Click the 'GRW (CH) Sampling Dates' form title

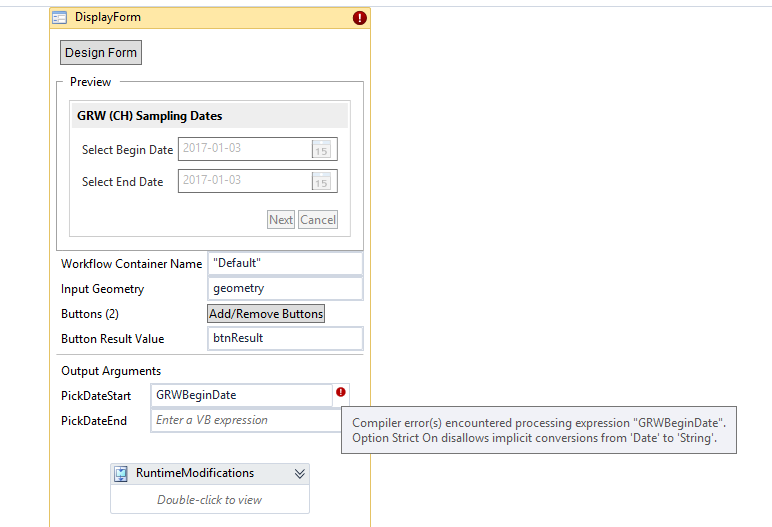click(150, 116)
